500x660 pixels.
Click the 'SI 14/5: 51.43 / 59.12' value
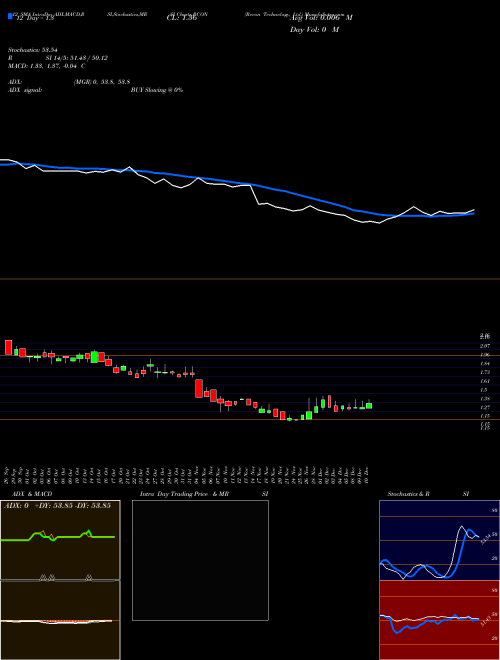(77, 58)
